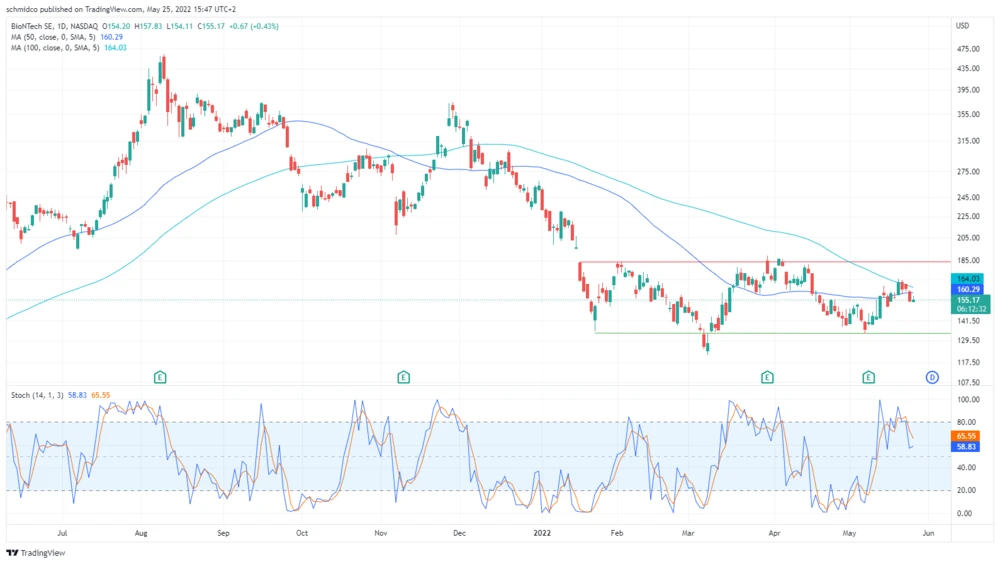Viewport: 1000px width, 564px height.
Task: Click the +0.67 (+0.43%) change value
Action: pos(254,26)
